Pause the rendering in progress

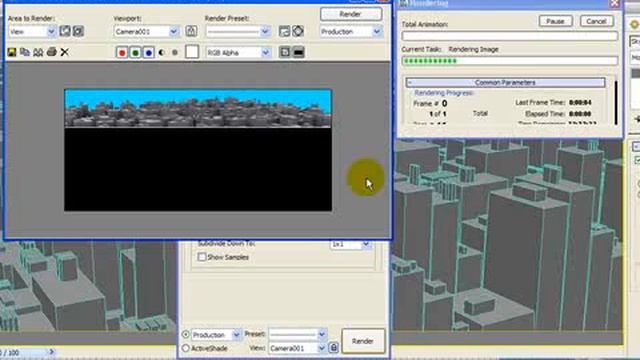[555, 21]
